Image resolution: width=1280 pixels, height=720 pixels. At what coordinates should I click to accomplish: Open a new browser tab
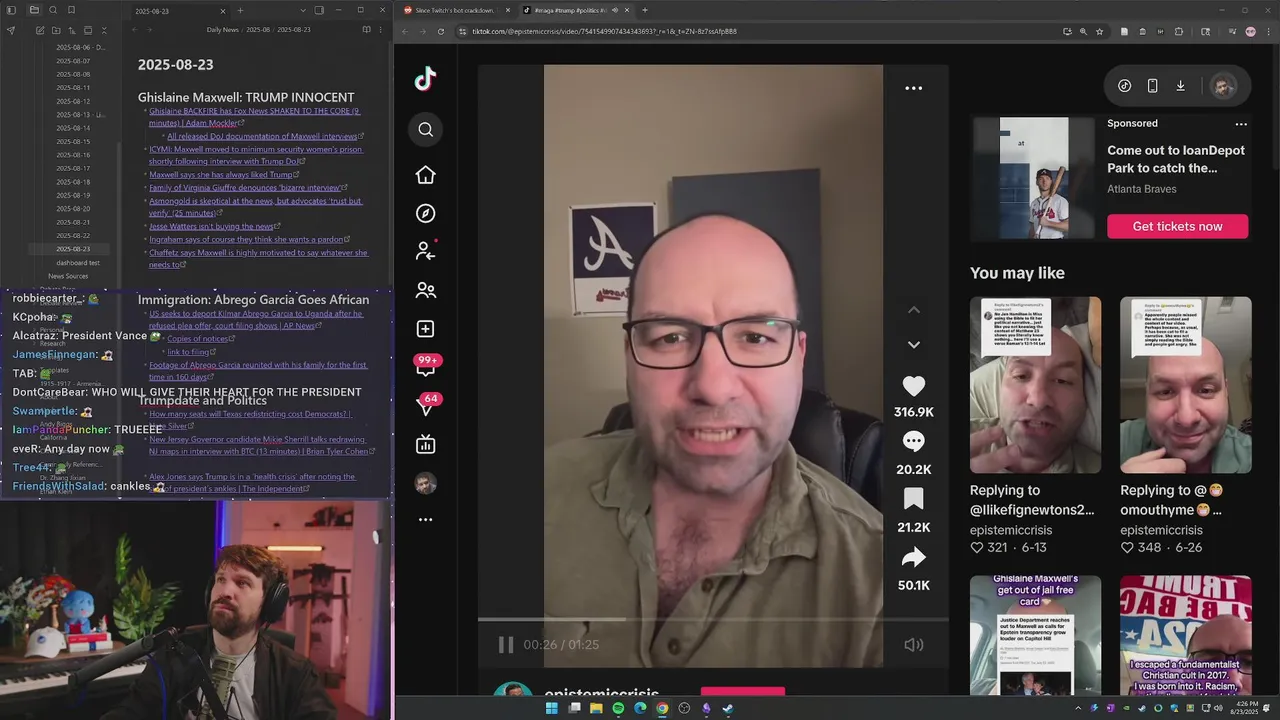(645, 10)
